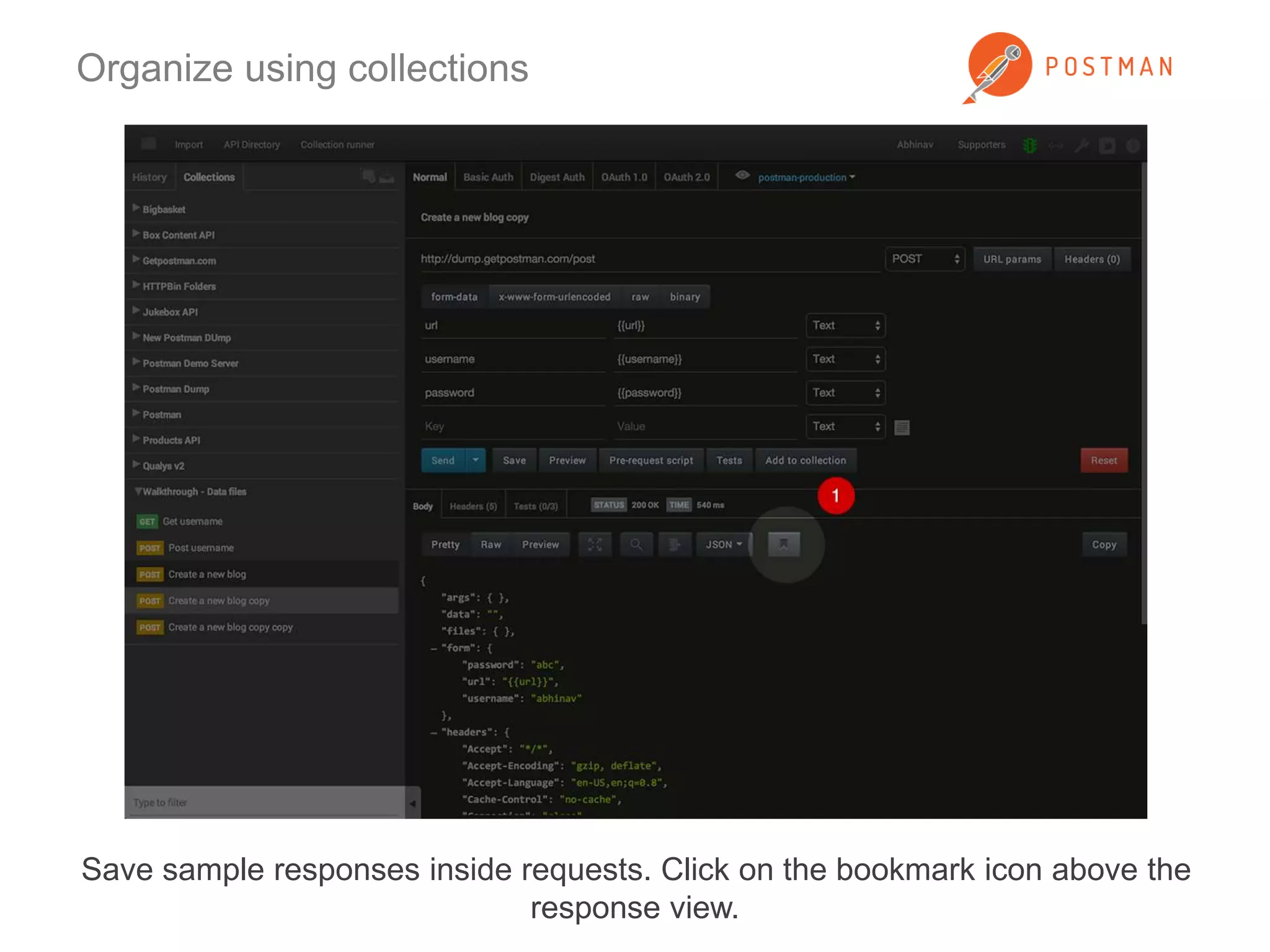
Task: Click the bookmark save-response icon
Action: (x=783, y=544)
